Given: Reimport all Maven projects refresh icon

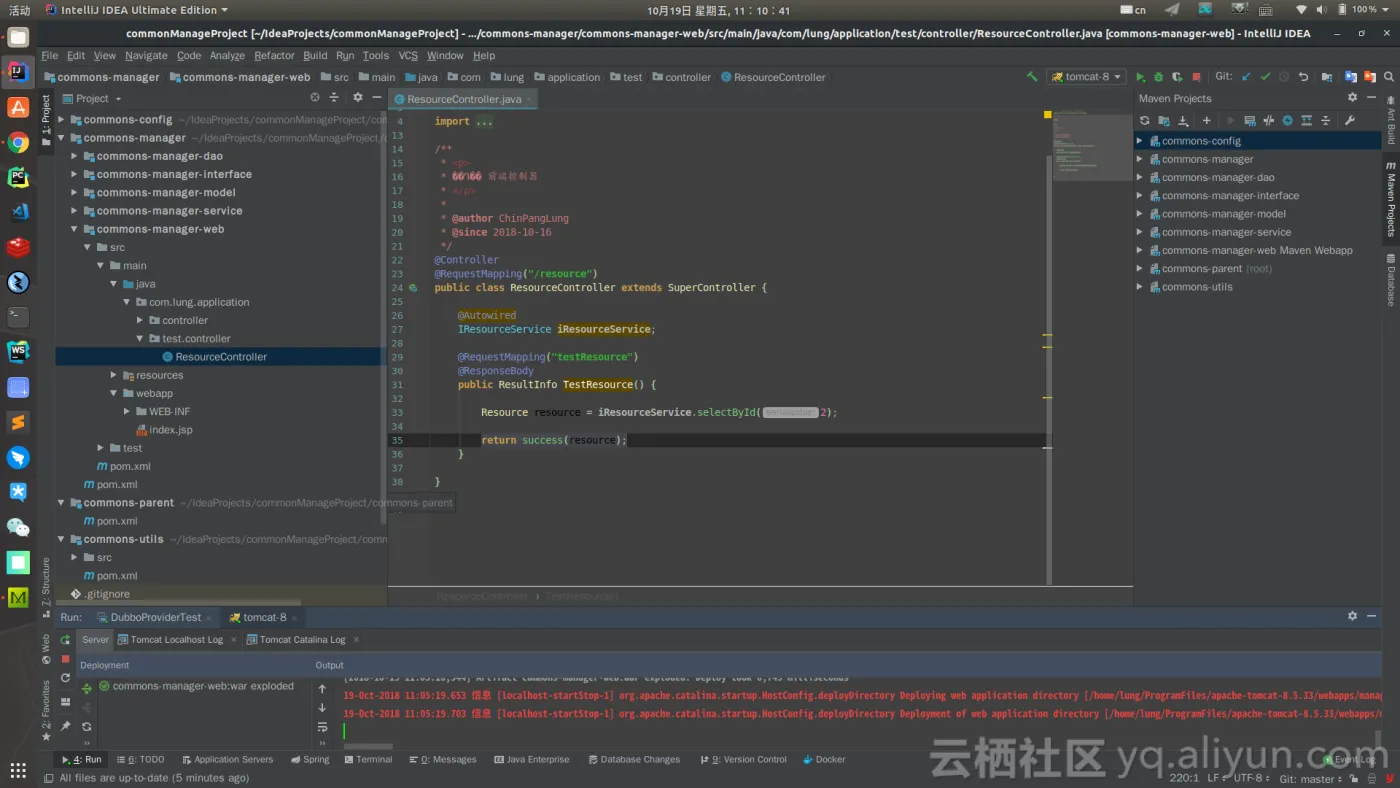Looking at the screenshot, I should pyautogui.click(x=1145, y=121).
